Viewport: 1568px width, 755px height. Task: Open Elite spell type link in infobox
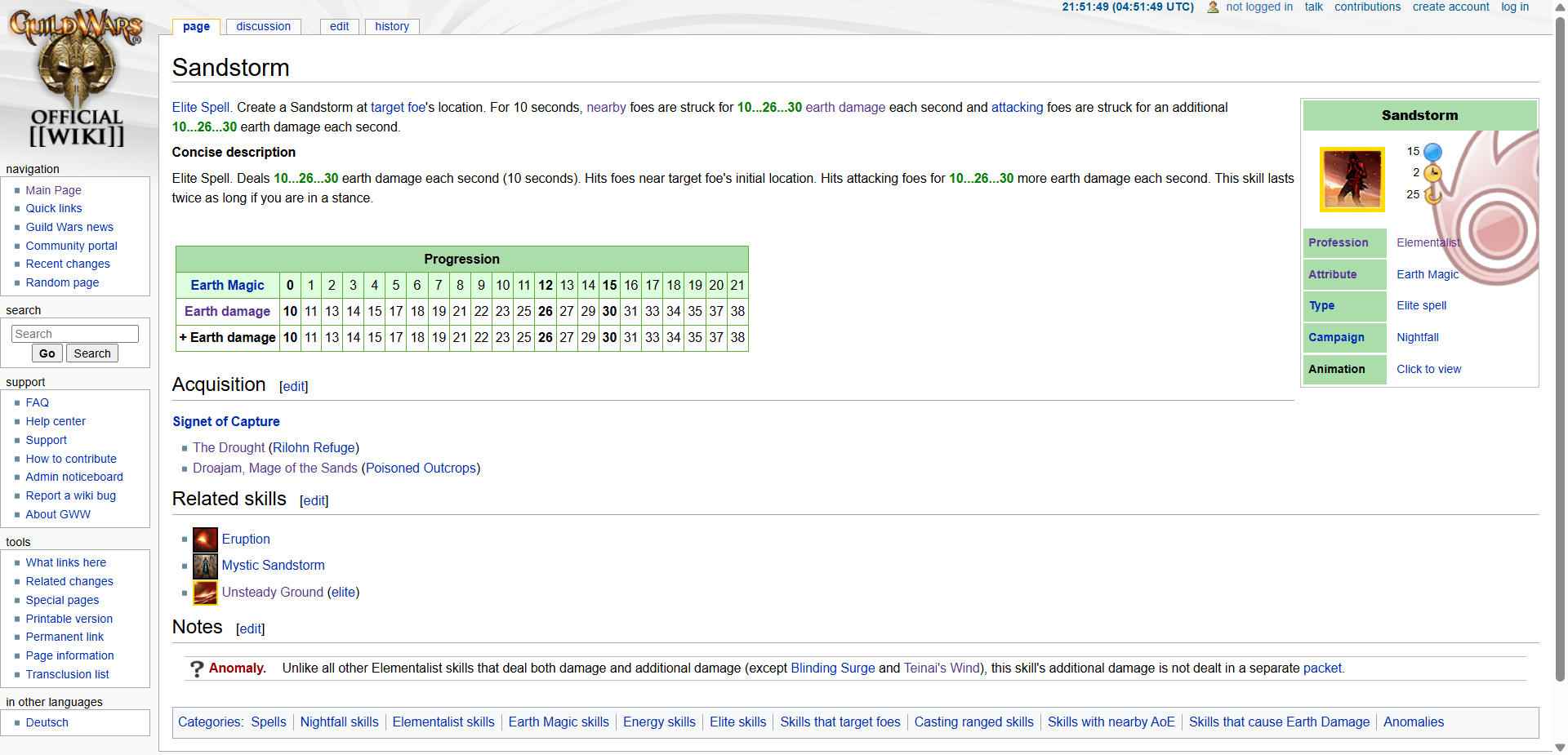point(1421,305)
